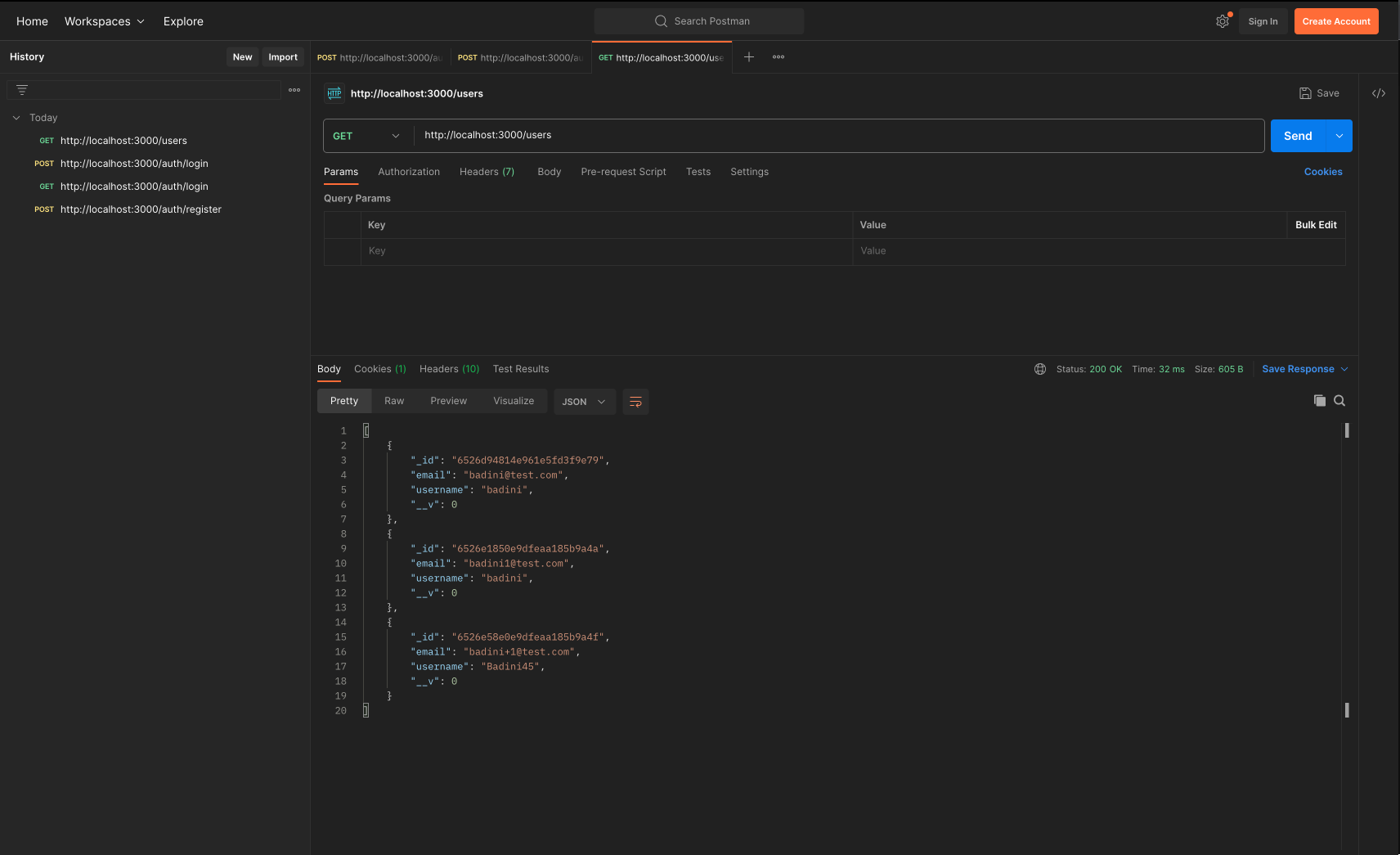This screenshot has height=855, width=1400.
Task: Open the Tests tab
Action: click(x=698, y=172)
